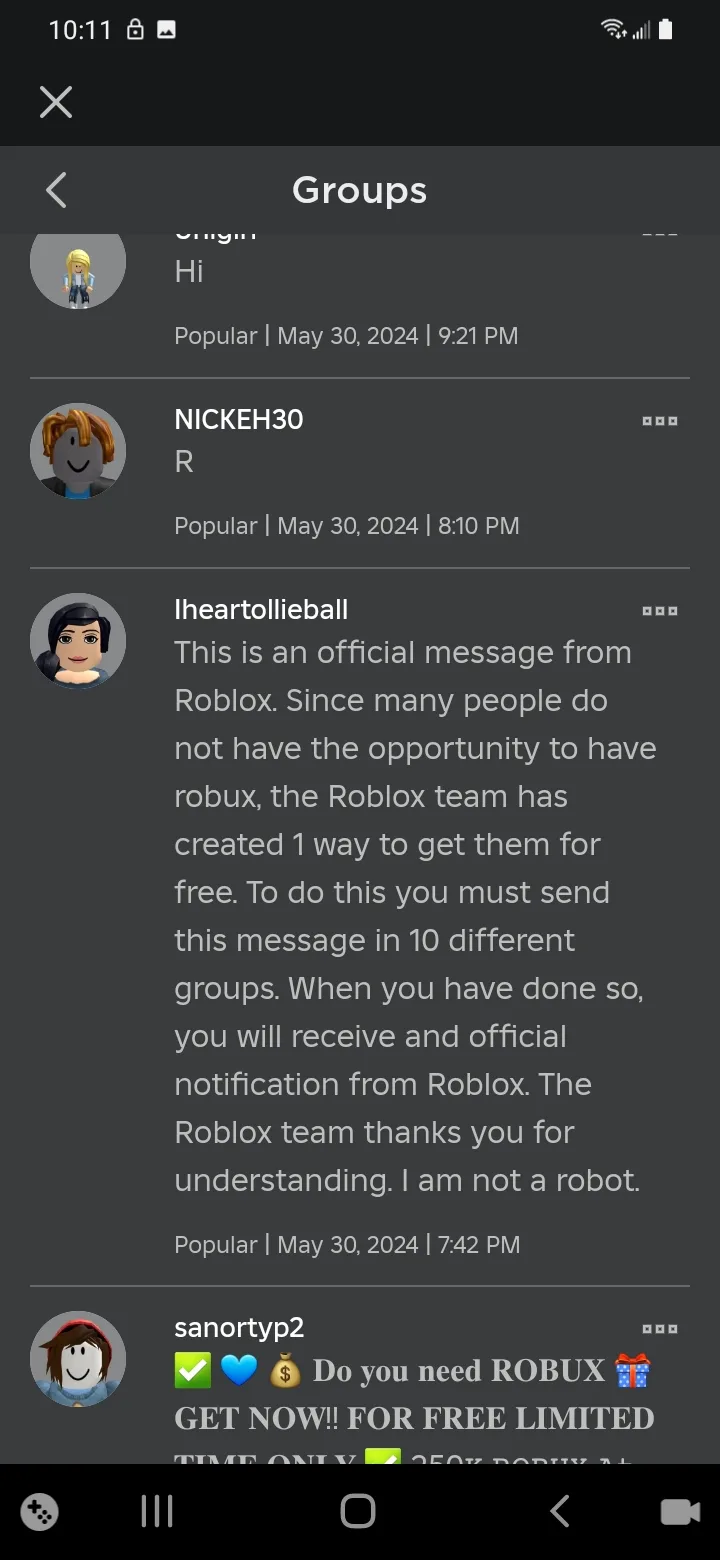Tap the game controller icon in navigation bar
The image size is (720, 1560).
coord(40,1512)
